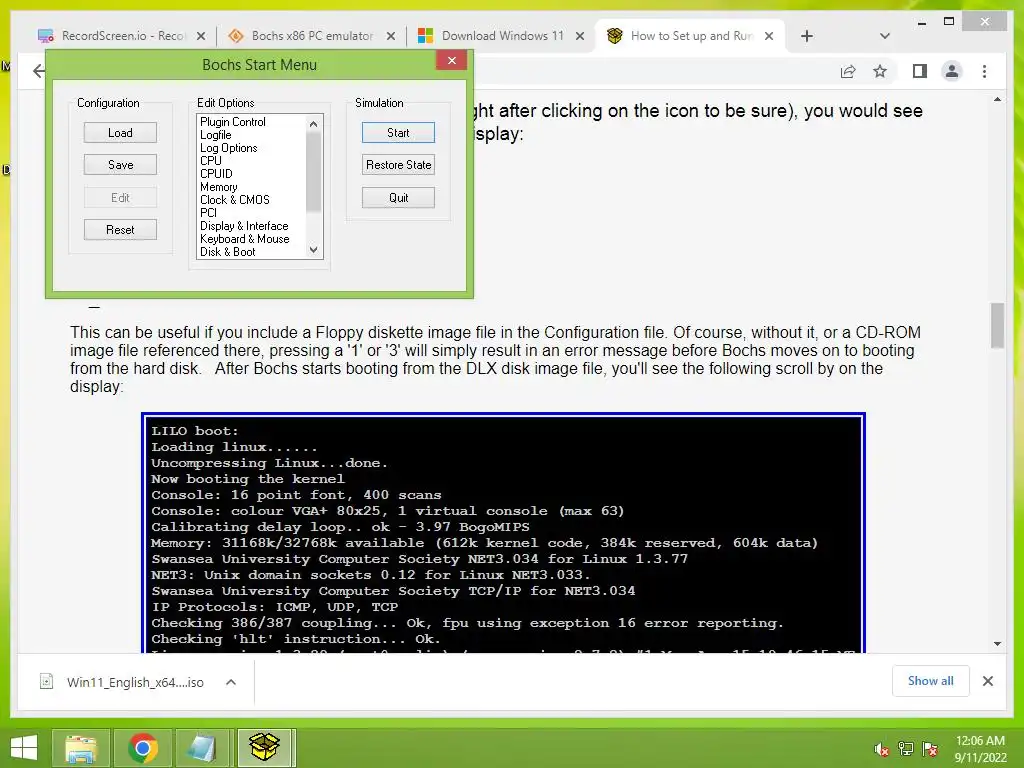The image size is (1024, 768).
Task: Select Display & Interface list entry
Action: (244, 226)
